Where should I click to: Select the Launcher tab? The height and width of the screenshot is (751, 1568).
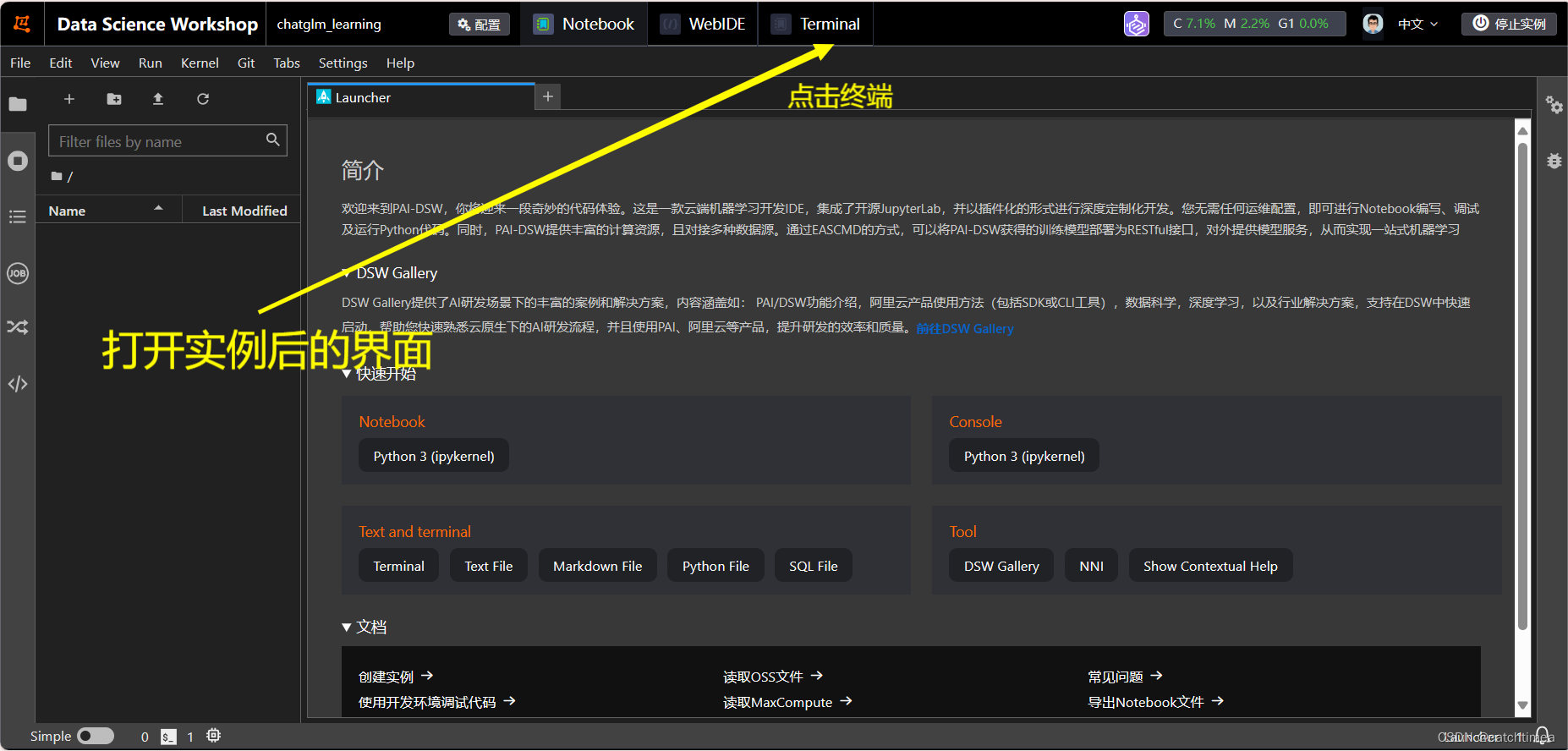[421, 97]
